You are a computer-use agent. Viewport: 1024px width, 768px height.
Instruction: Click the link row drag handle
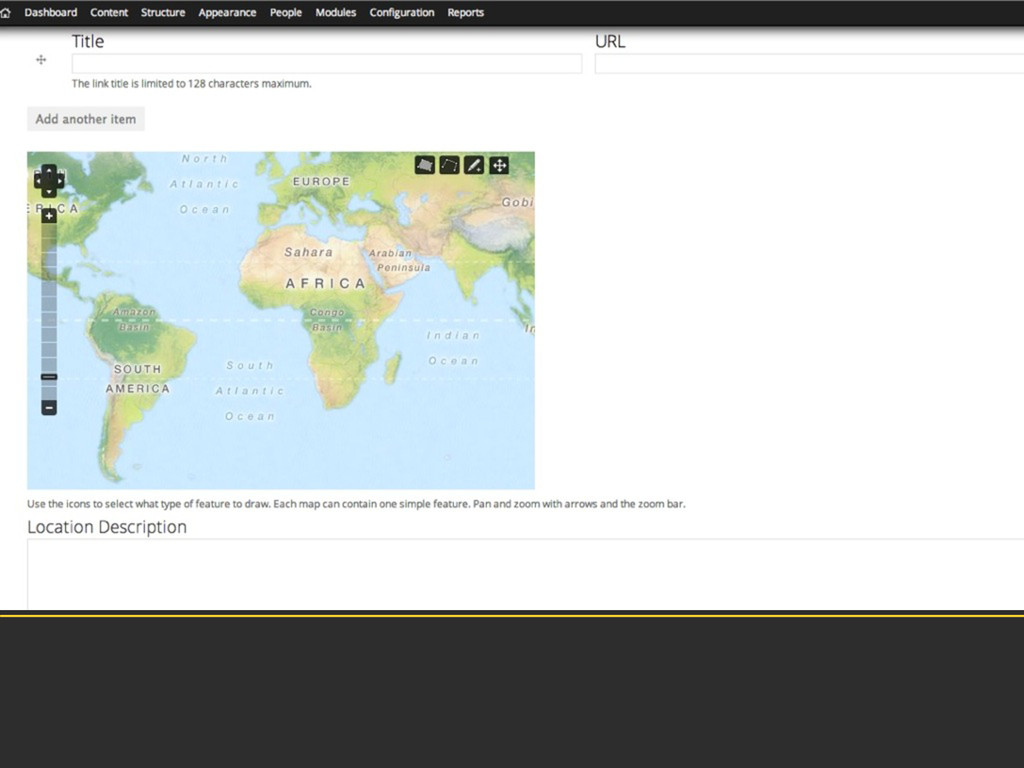point(41,60)
